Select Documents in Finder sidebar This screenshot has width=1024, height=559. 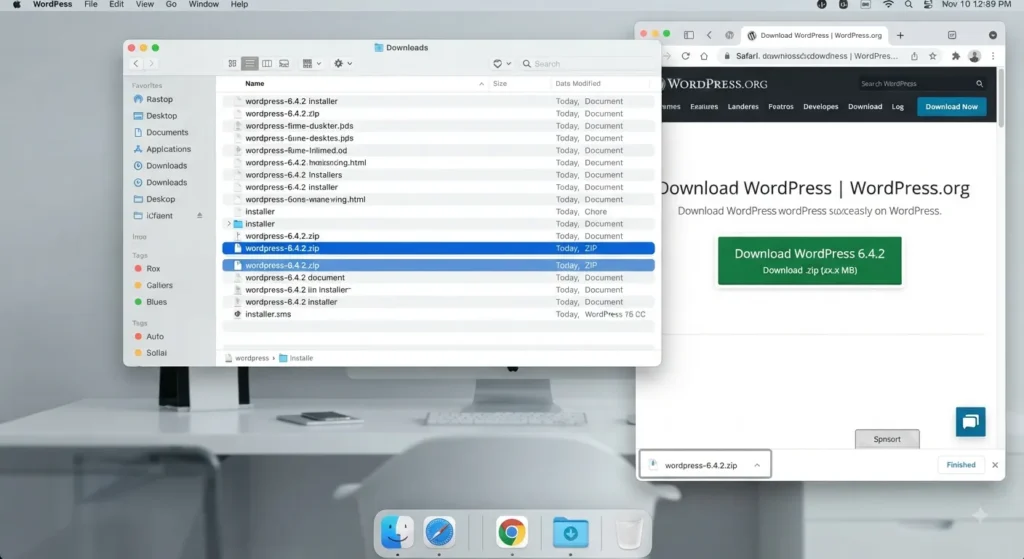click(x=167, y=133)
